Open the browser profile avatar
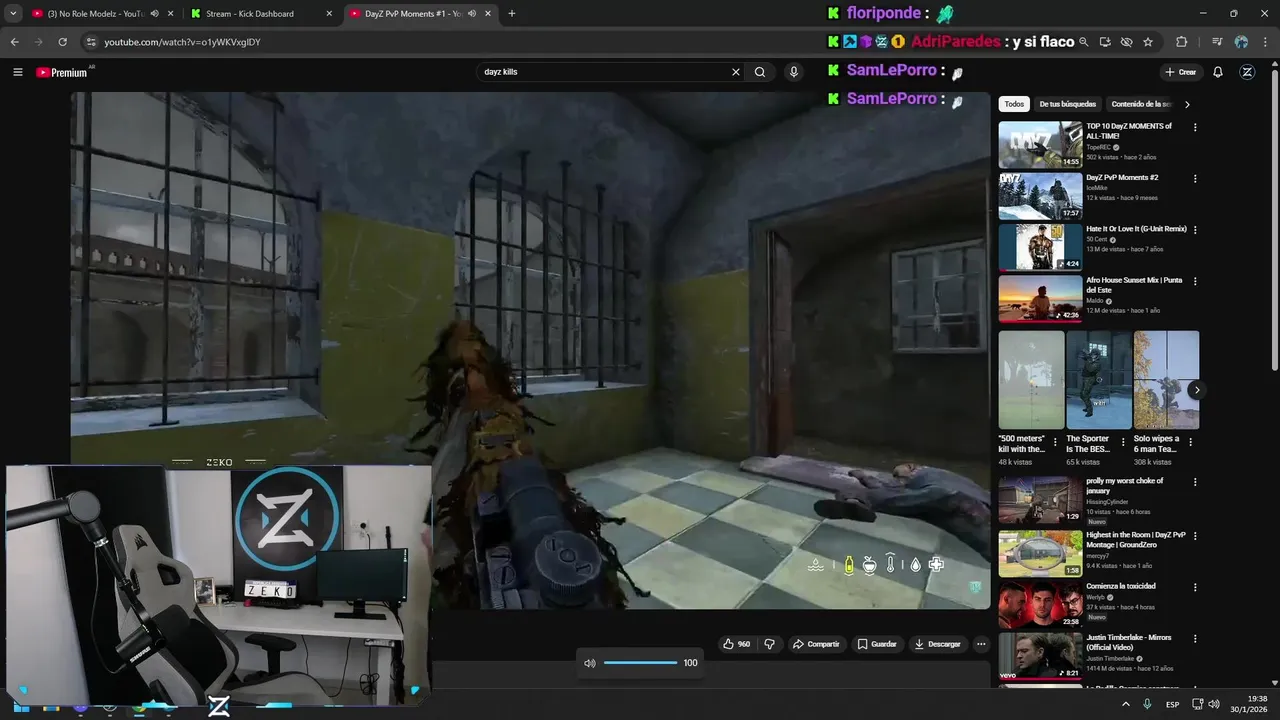This screenshot has height=720, width=1280. pos(1241,42)
